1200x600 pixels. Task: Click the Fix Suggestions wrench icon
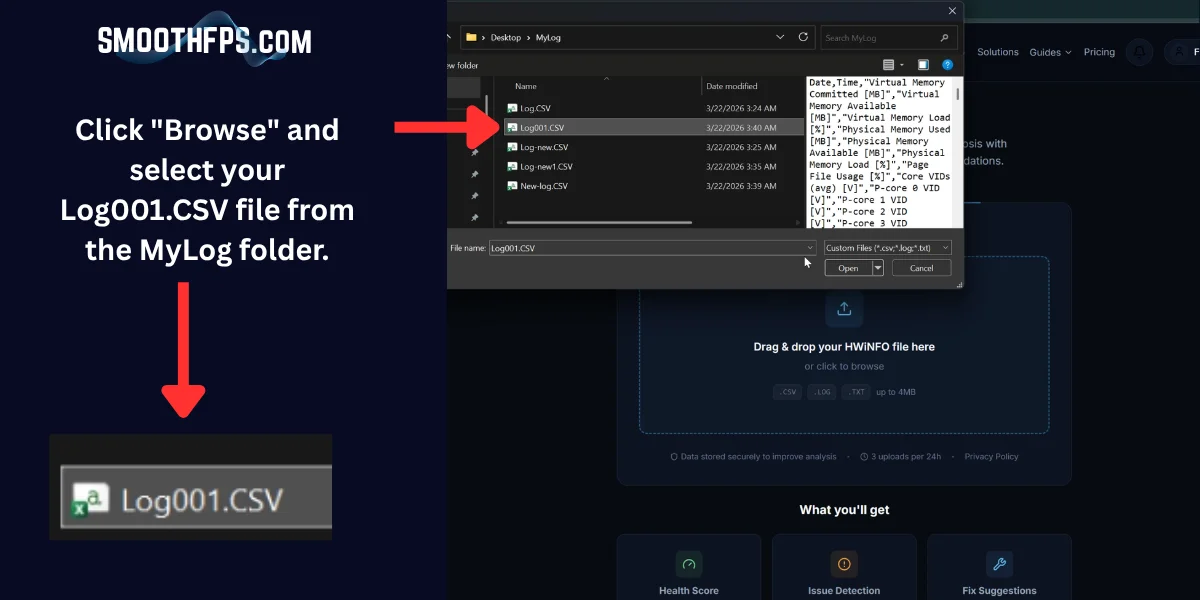999,564
